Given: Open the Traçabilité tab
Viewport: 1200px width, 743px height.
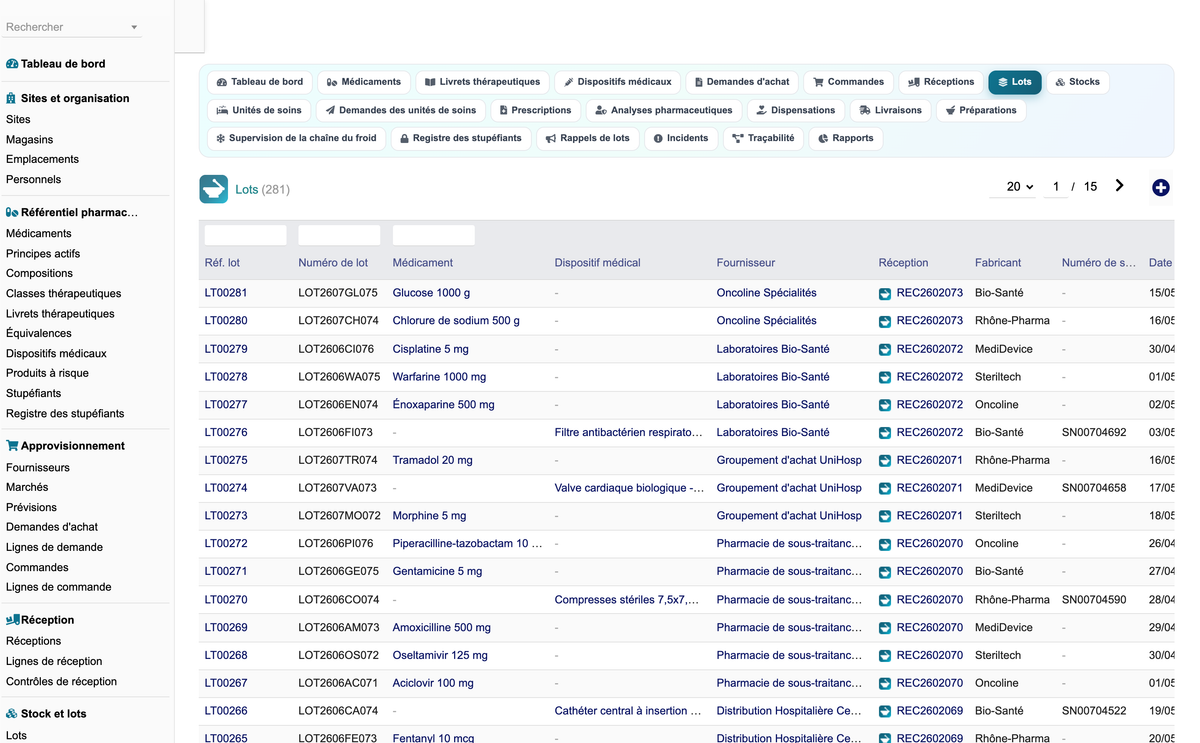Looking at the screenshot, I should (x=763, y=138).
